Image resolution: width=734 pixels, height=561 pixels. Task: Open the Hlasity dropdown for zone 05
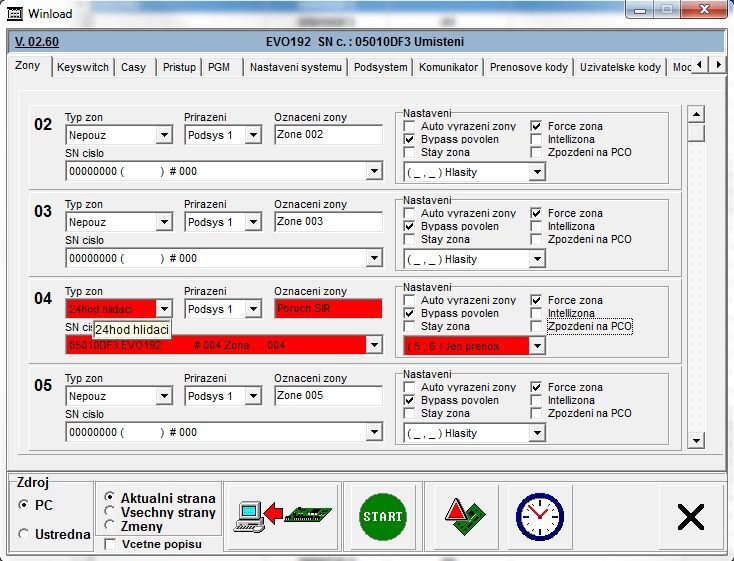(537, 434)
